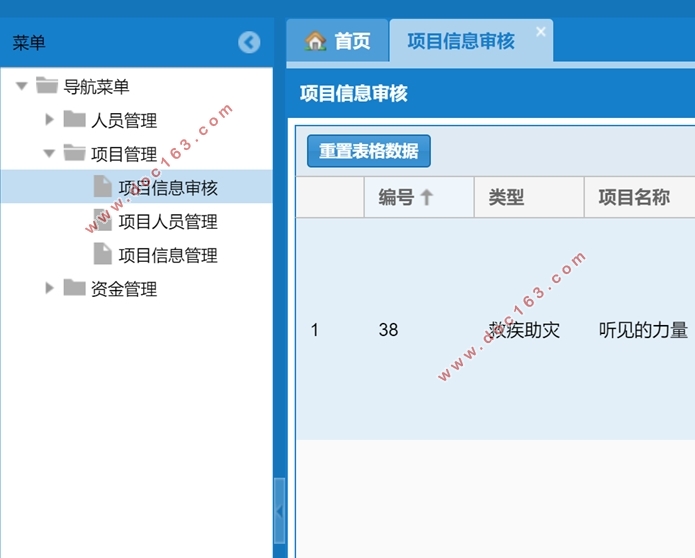695x558 pixels.
Task: Click the 救疾助灾 type cell
Action: click(529, 329)
